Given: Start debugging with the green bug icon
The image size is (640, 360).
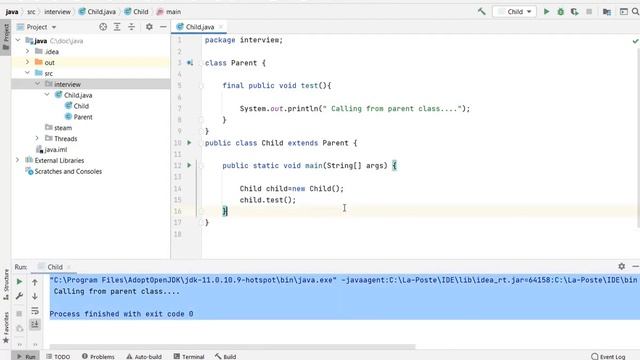Looking at the screenshot, I should coord(561,12).
